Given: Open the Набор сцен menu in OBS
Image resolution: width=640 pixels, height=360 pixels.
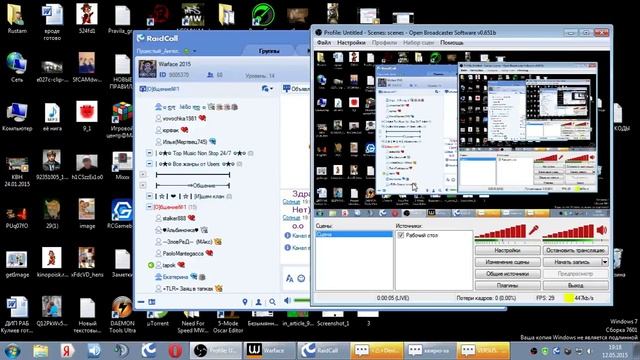Looking at the screenshot, I should (418, 42).
